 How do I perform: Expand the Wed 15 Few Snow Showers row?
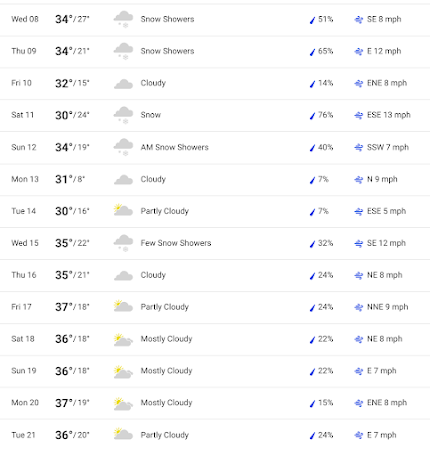click(215, 243)
